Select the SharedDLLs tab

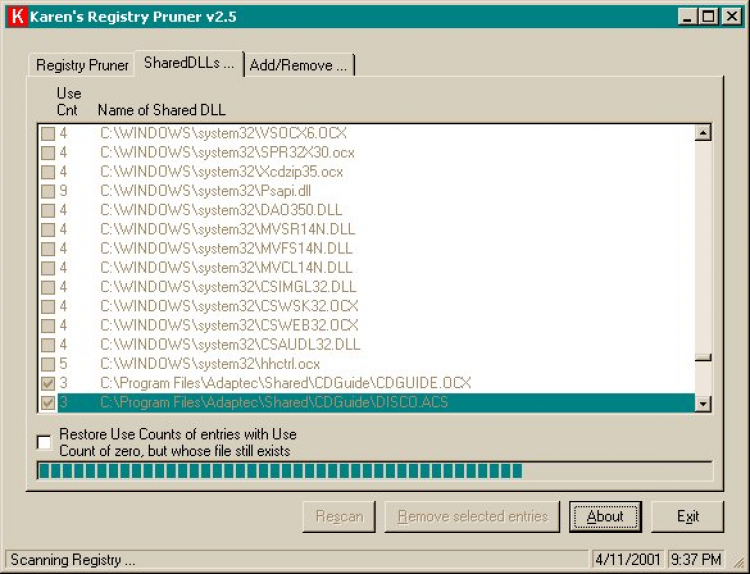(189, 63)
